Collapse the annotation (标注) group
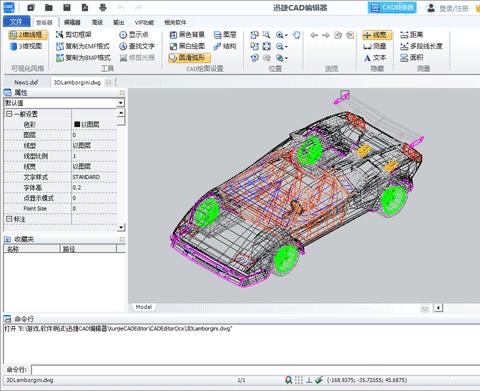The width and height of the screenshot is (480, 391). tap(9, 219)
